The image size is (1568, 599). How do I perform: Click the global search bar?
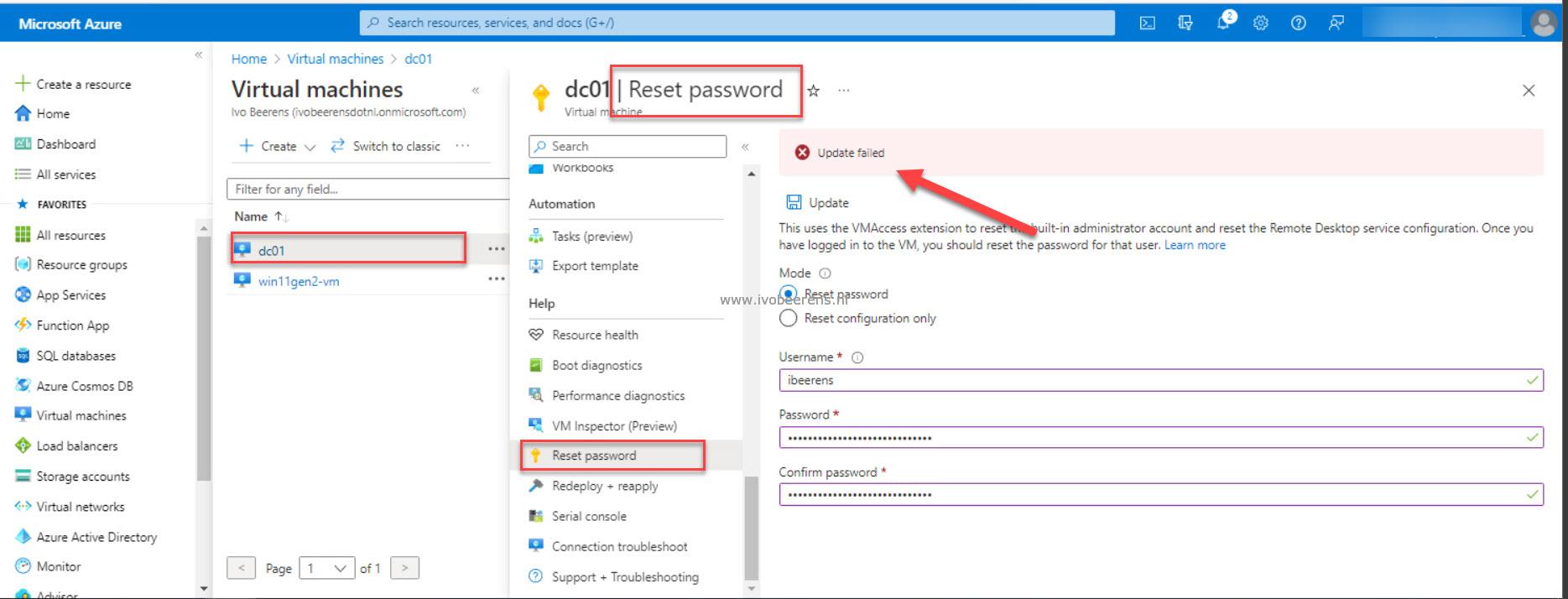(737, 23)
